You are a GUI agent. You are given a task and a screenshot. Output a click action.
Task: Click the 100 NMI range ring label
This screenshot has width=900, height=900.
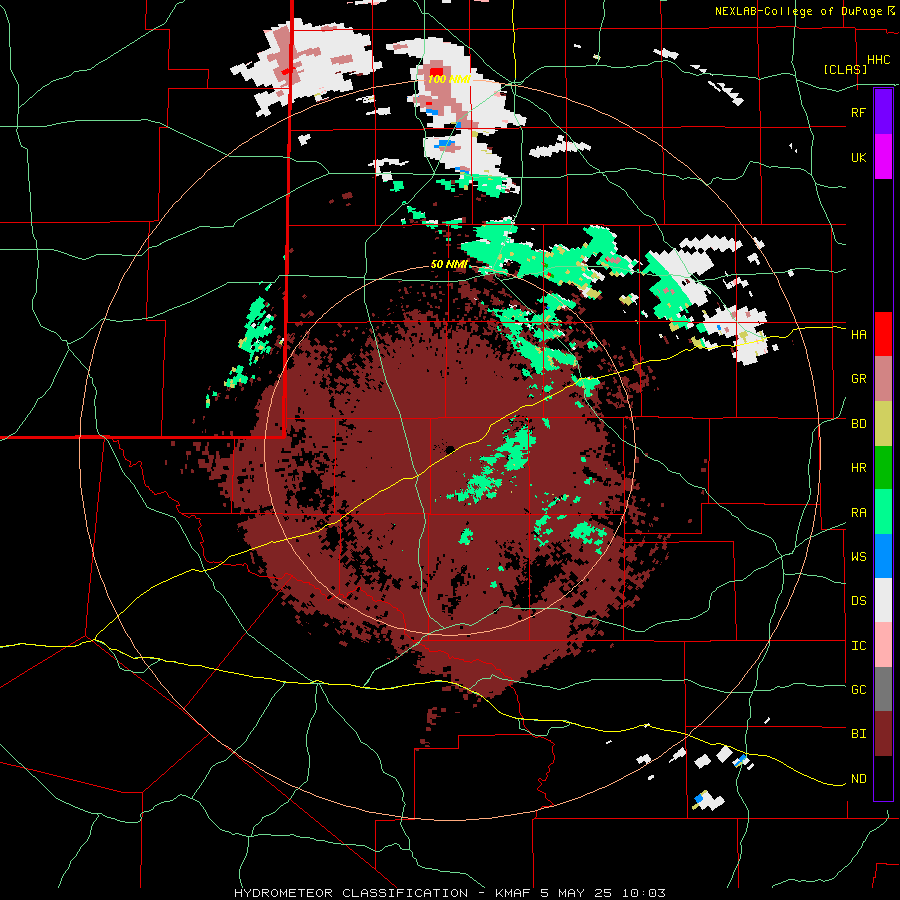click(x=449, y=79)
